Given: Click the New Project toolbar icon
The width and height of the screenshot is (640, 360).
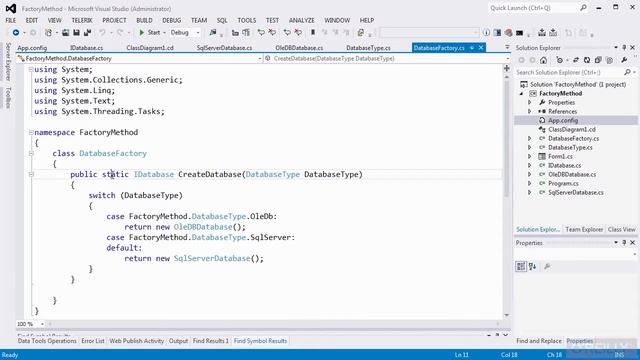Looking at the screenshot, I should tap(48, 32).
